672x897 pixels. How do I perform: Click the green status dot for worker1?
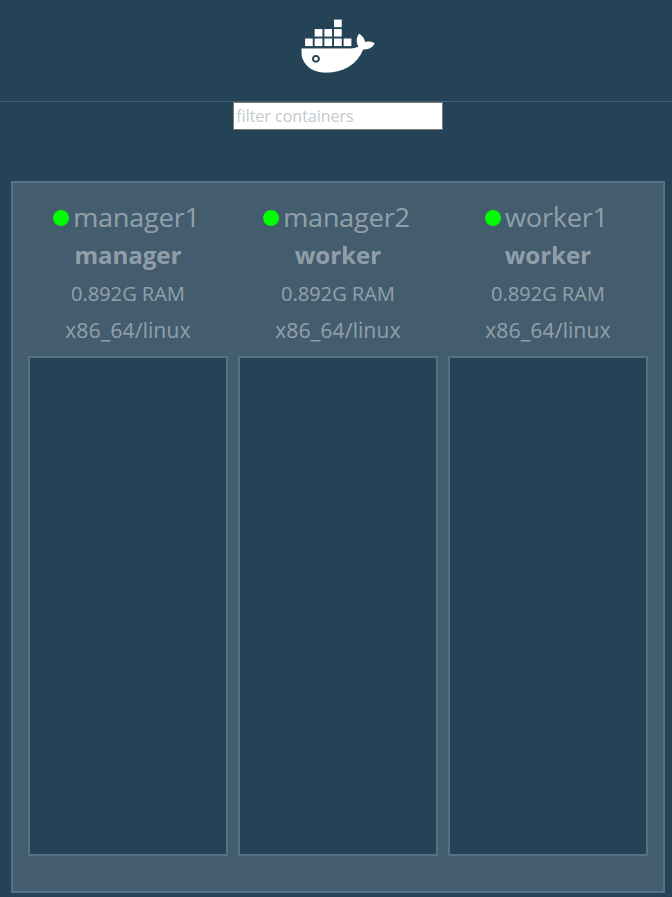coord(493,218)
